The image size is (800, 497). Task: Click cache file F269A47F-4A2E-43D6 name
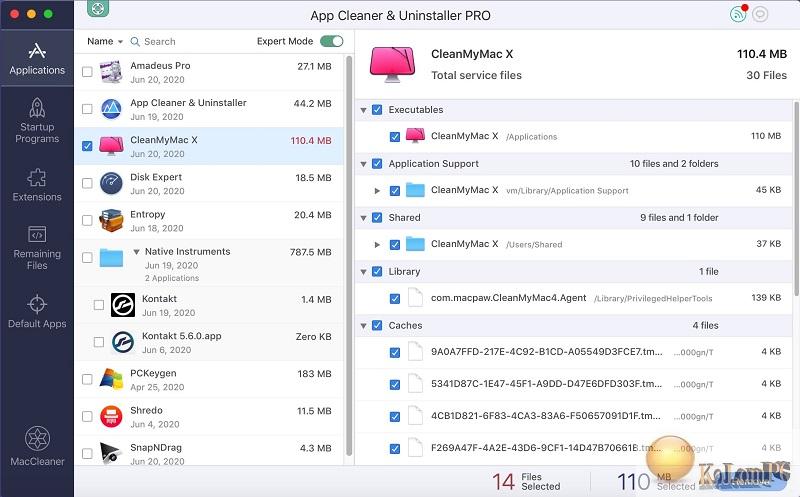(x=546, y=448)
